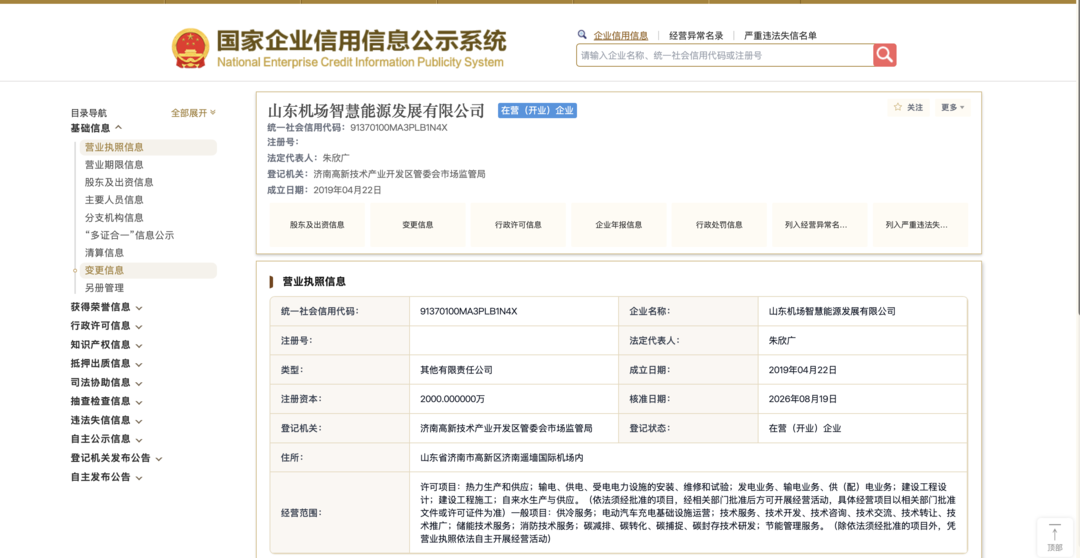Viewport: 1080px width, 558px height.
Task: Click the 朱欣广 cell in the table
Action: coord(782,340)
